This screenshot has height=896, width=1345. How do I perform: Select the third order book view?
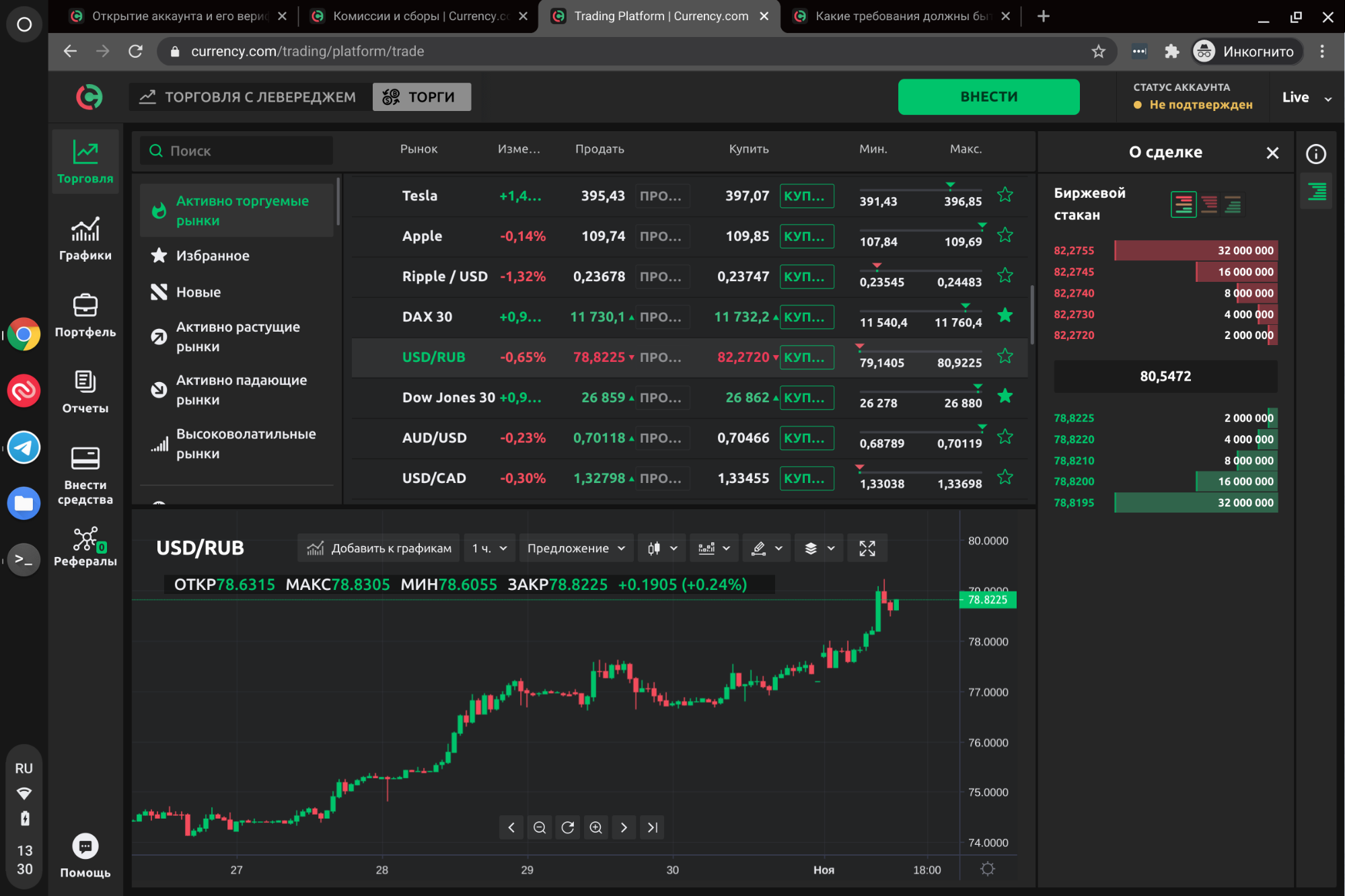pyautogui.click(x=1233, y=204)
